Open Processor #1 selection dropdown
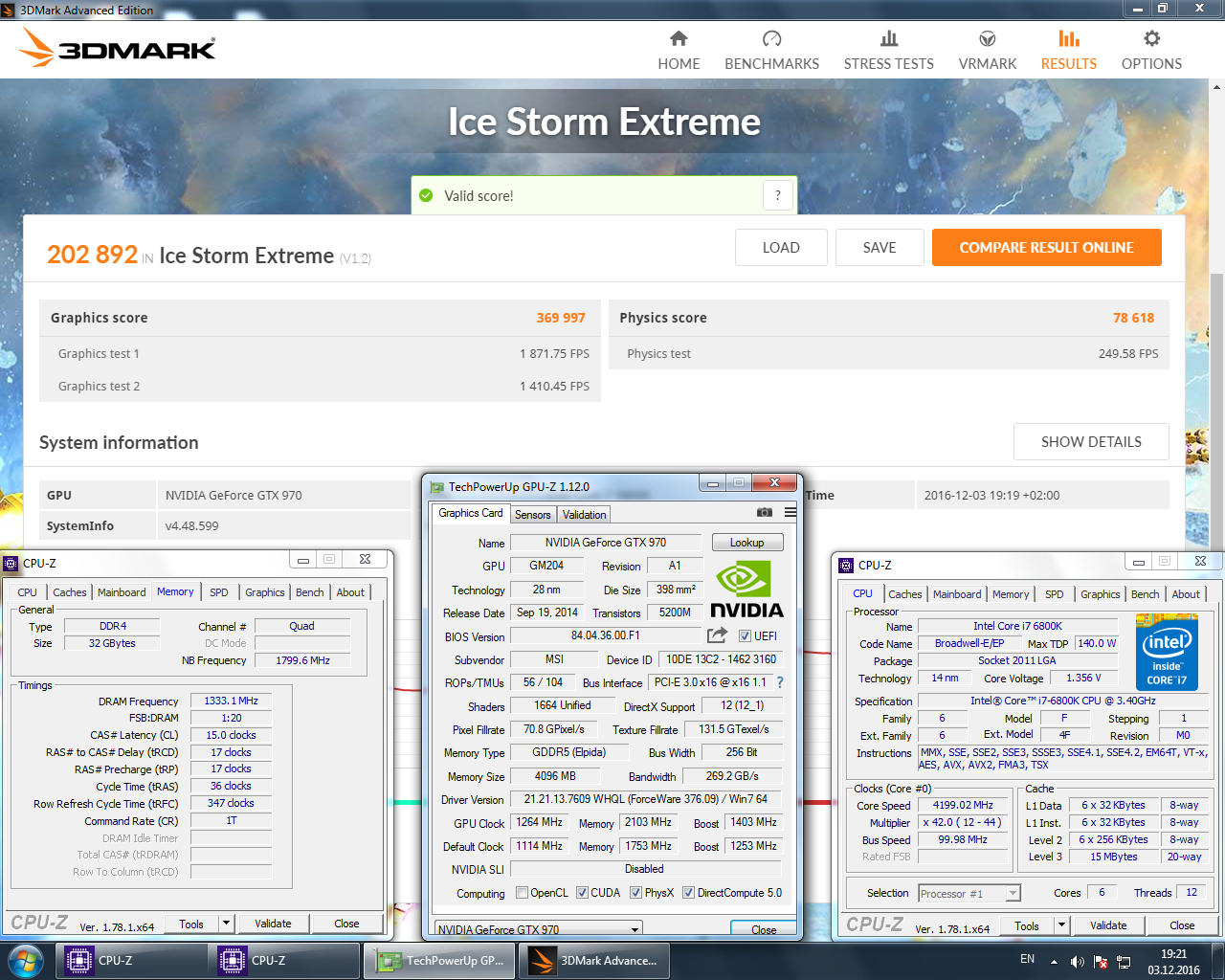 [969, 893]
